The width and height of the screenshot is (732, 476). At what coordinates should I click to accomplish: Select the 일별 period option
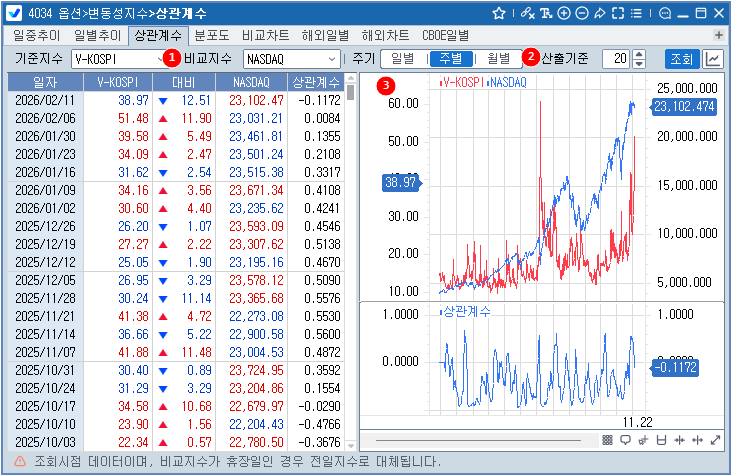click(402, 59)
